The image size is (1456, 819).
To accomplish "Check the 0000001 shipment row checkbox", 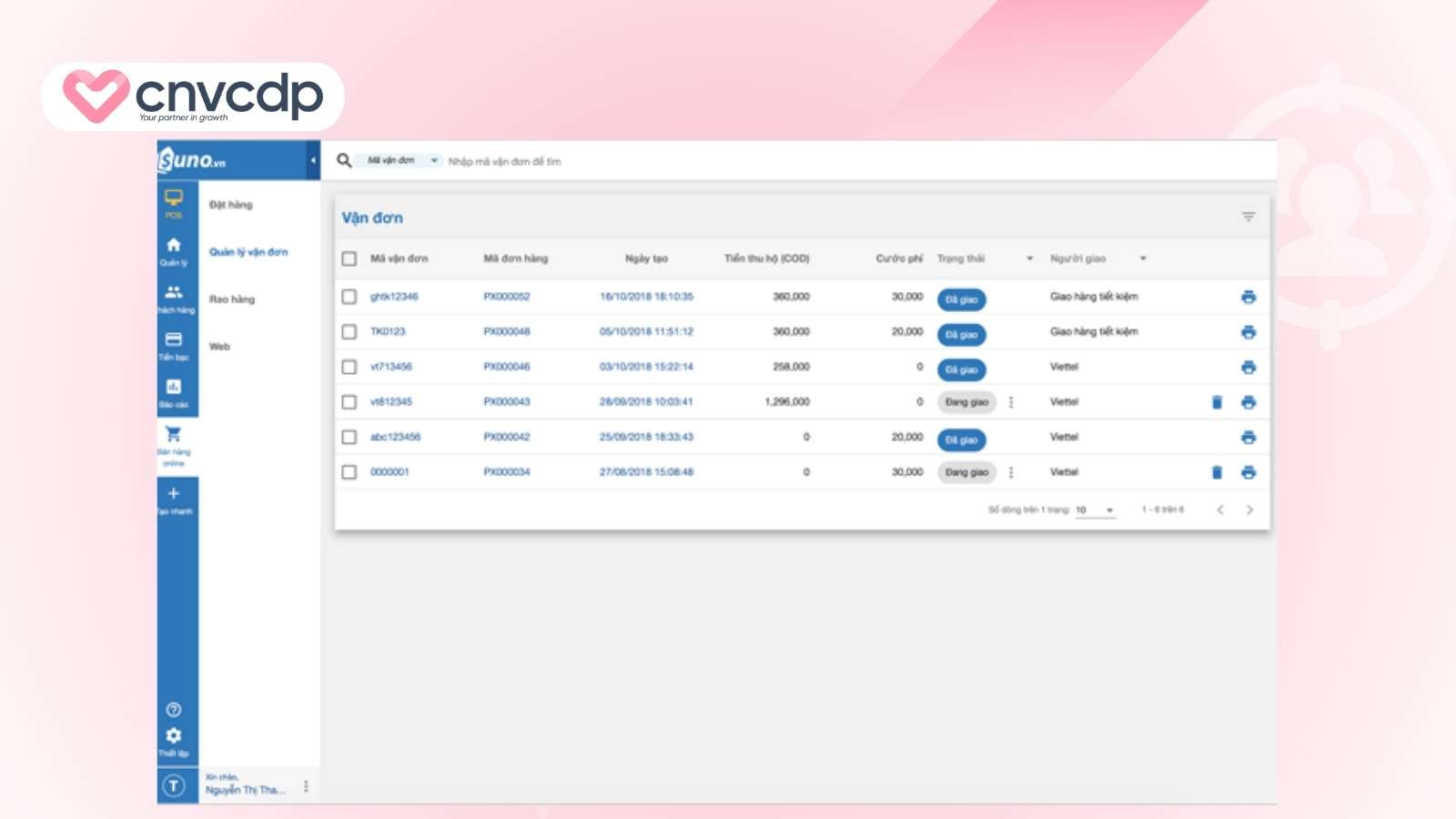I will tap(349, 472).
